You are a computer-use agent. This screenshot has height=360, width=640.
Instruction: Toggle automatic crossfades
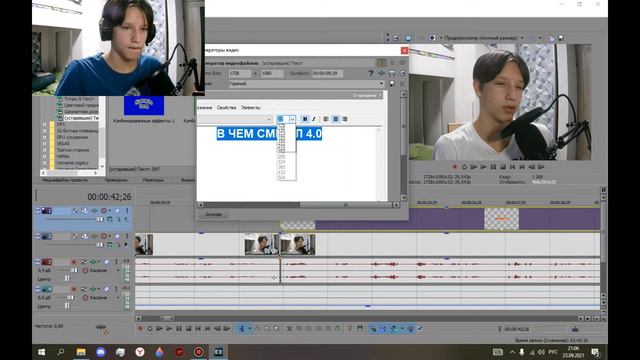point(383,329)
